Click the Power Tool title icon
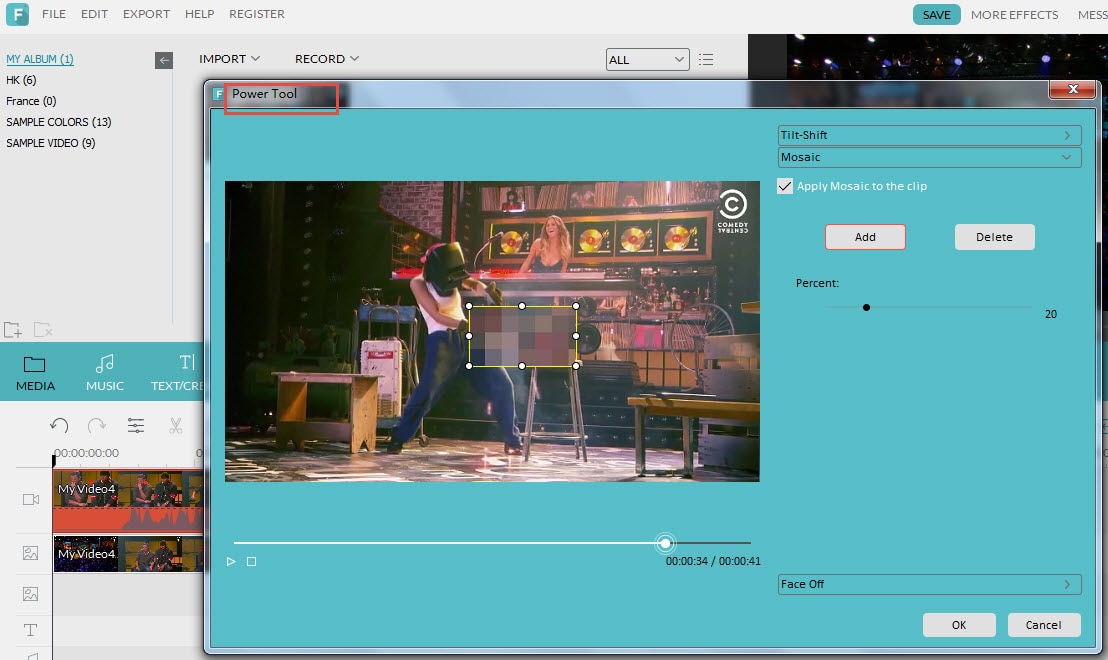The width and height of the screenshot is (1108, 660). (x=218, y=94)
